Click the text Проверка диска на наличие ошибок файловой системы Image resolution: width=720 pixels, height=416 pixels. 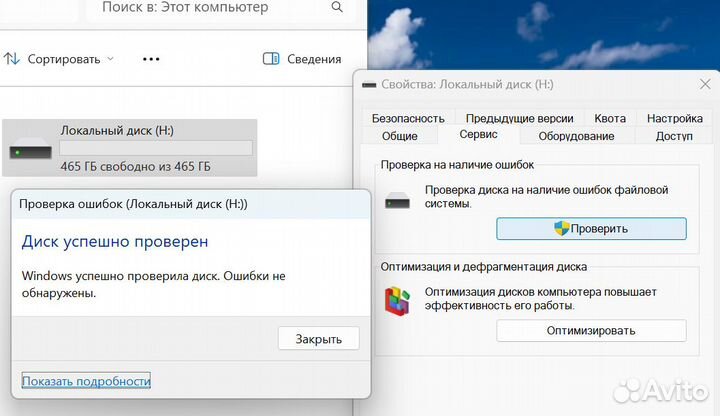[x=546, y=197]
